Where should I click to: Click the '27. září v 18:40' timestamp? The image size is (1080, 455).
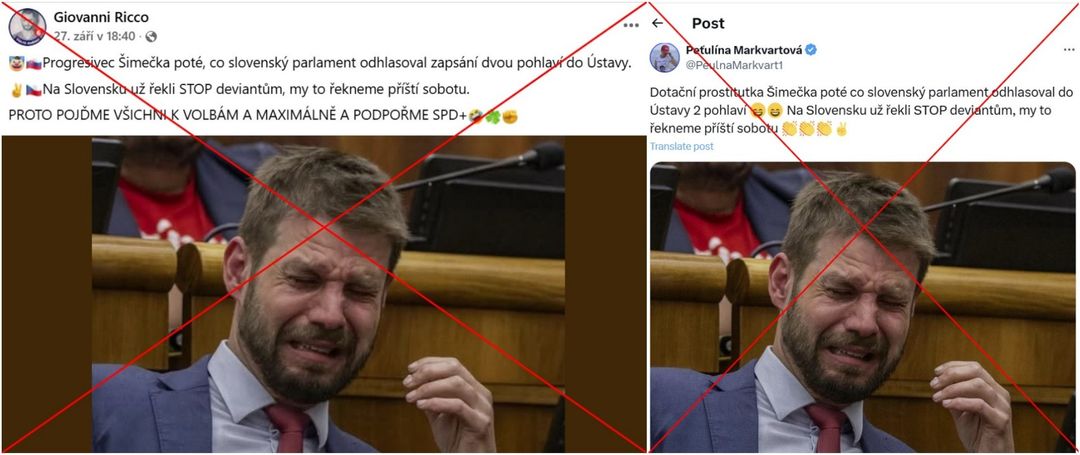coord(94,36)
